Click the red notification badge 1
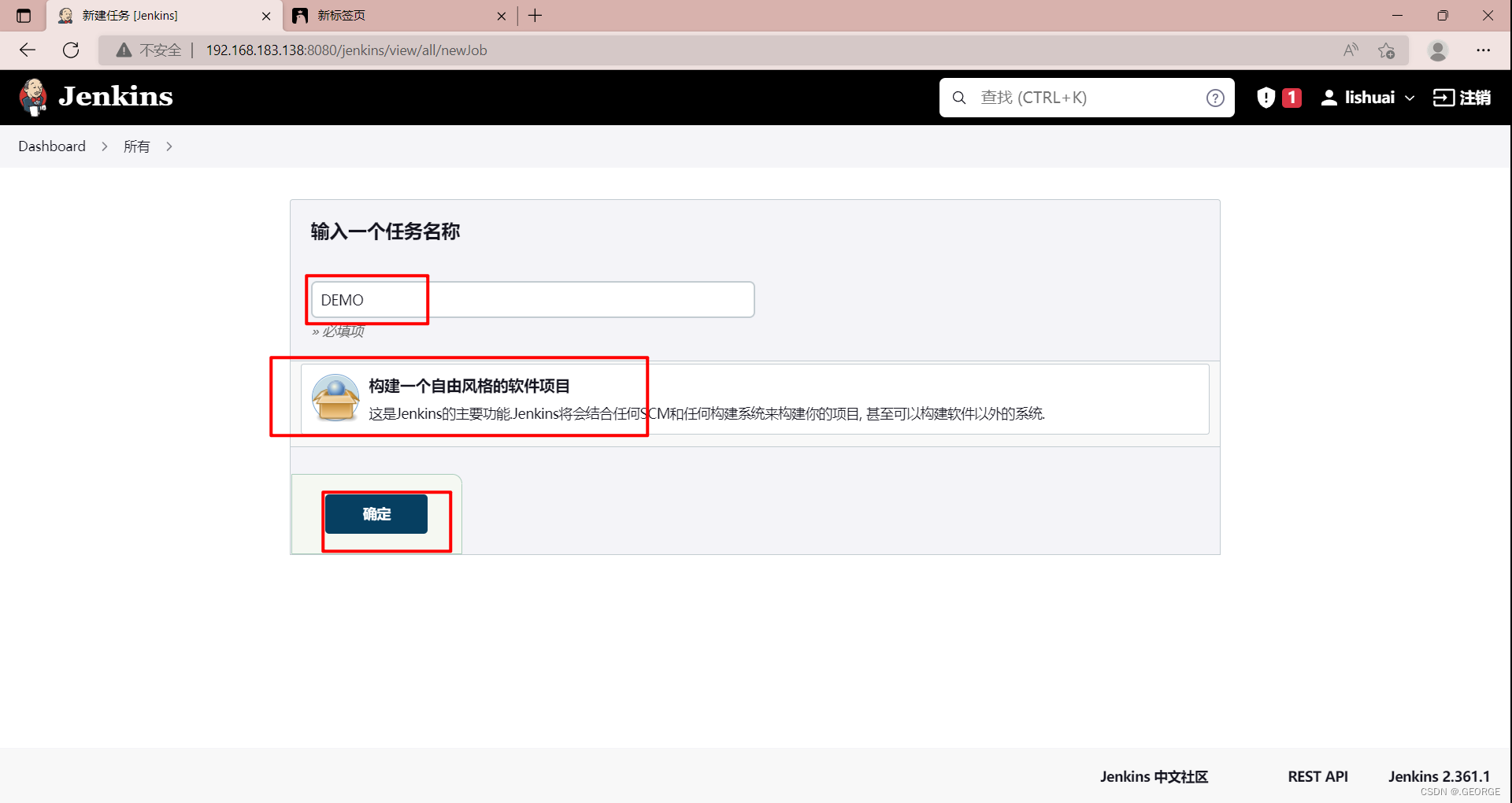 point(1291,98)
